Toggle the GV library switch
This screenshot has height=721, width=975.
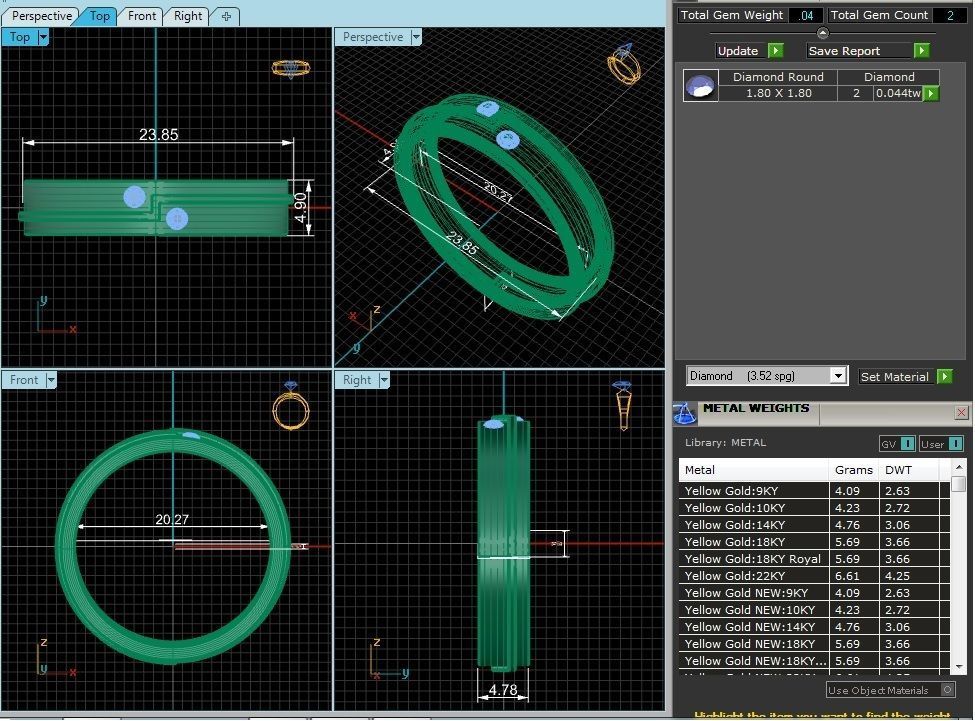click(x=907, y=443)
